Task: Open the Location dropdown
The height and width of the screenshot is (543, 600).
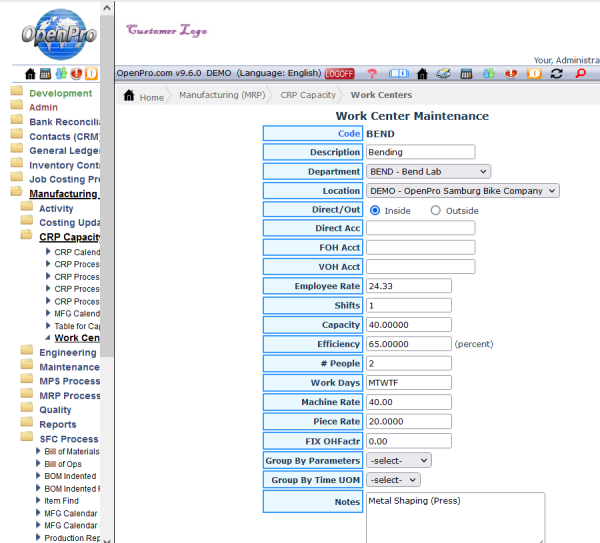Action: 462,191
